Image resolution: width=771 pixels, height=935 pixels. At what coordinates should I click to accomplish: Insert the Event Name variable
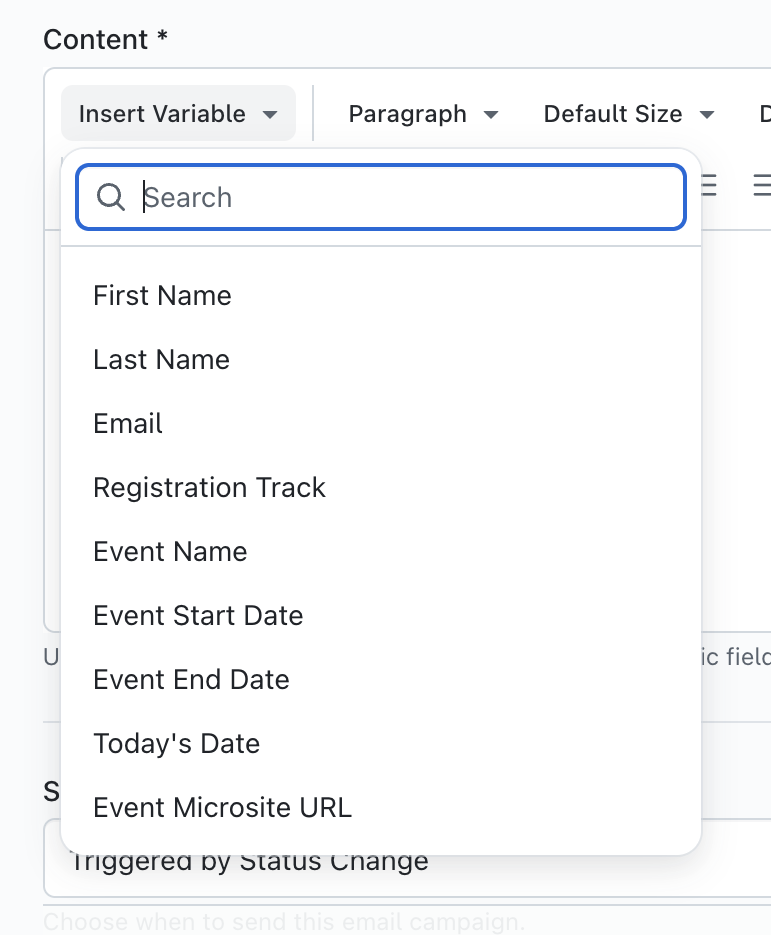pos(170,552)
